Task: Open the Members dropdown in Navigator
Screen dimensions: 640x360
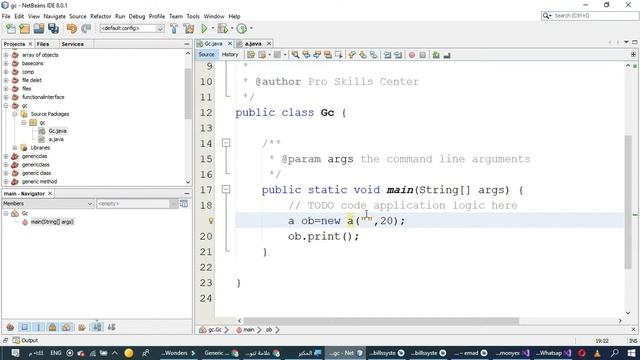Action: [x=48, y=203]
